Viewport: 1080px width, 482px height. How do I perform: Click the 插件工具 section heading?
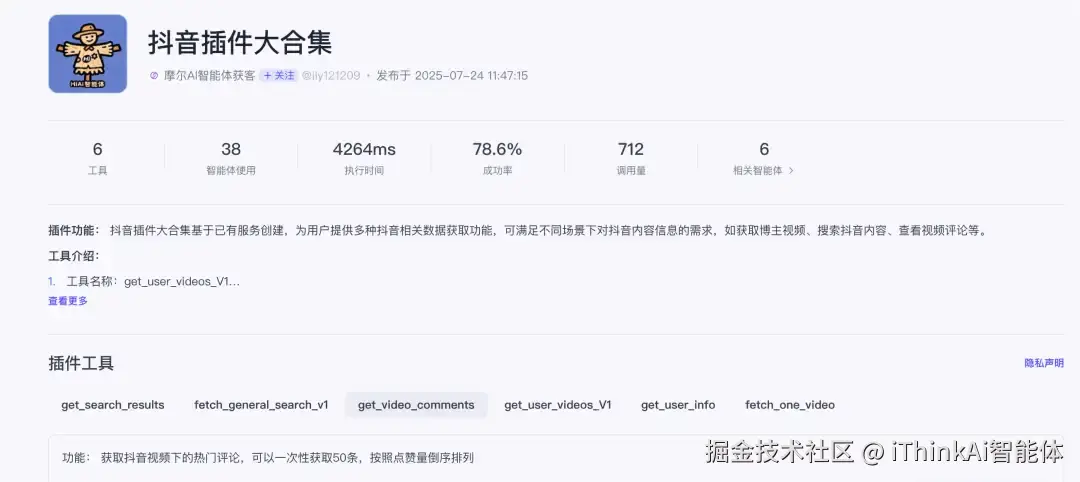tap(81, 364)
